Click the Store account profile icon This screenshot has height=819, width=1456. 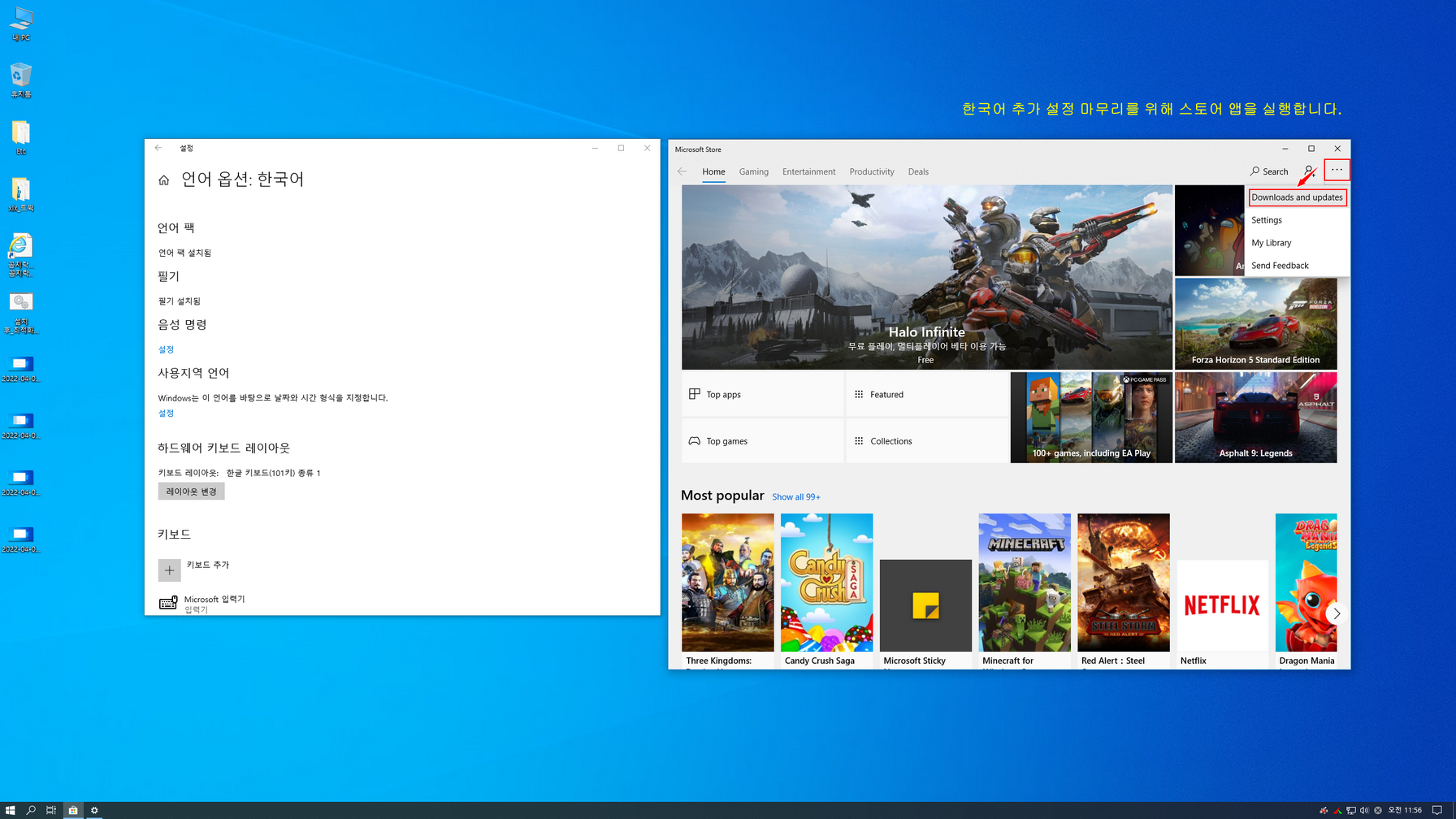(x=1309, y=171)
